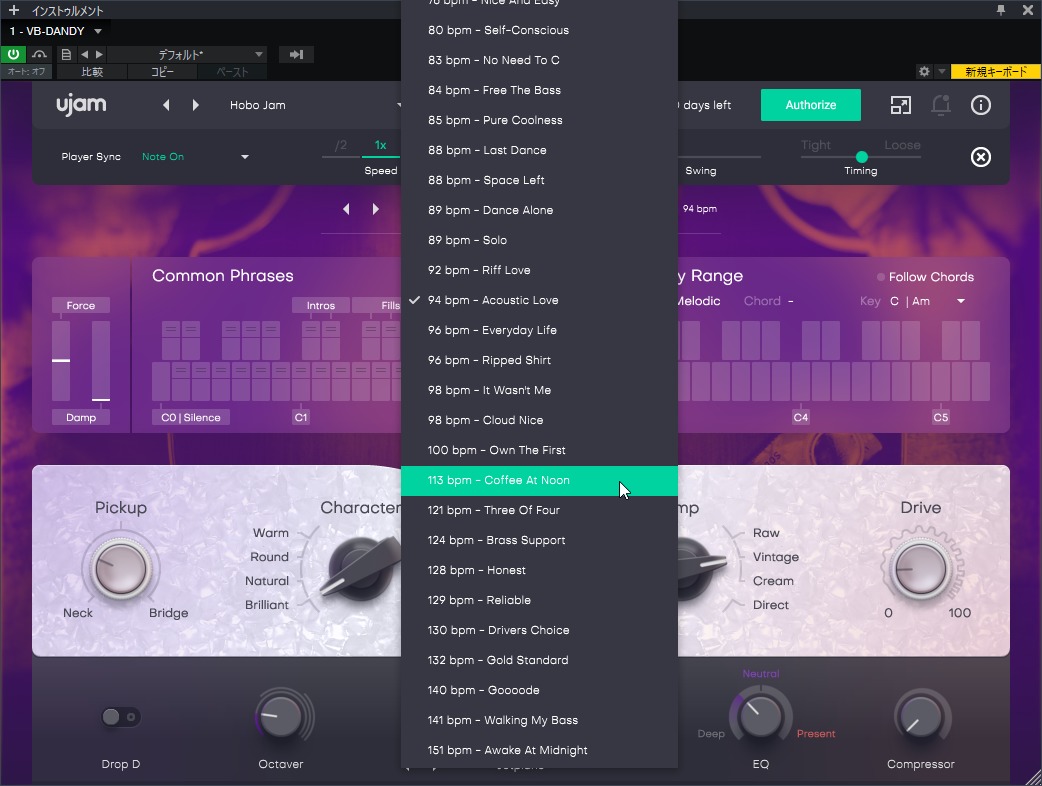Open the gear settings icon
The height and width of the screenshot is (786, 1042).
(924, 71)
